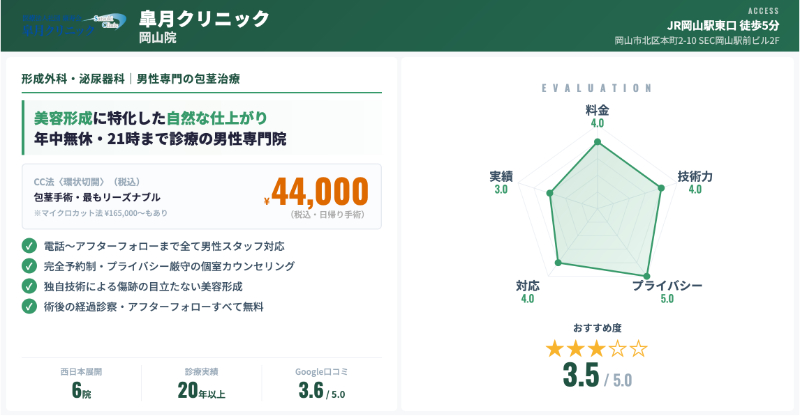The image size is (800, 418).
Task: Click the fourth empty rating star
Action: click(x=619, y=349)
